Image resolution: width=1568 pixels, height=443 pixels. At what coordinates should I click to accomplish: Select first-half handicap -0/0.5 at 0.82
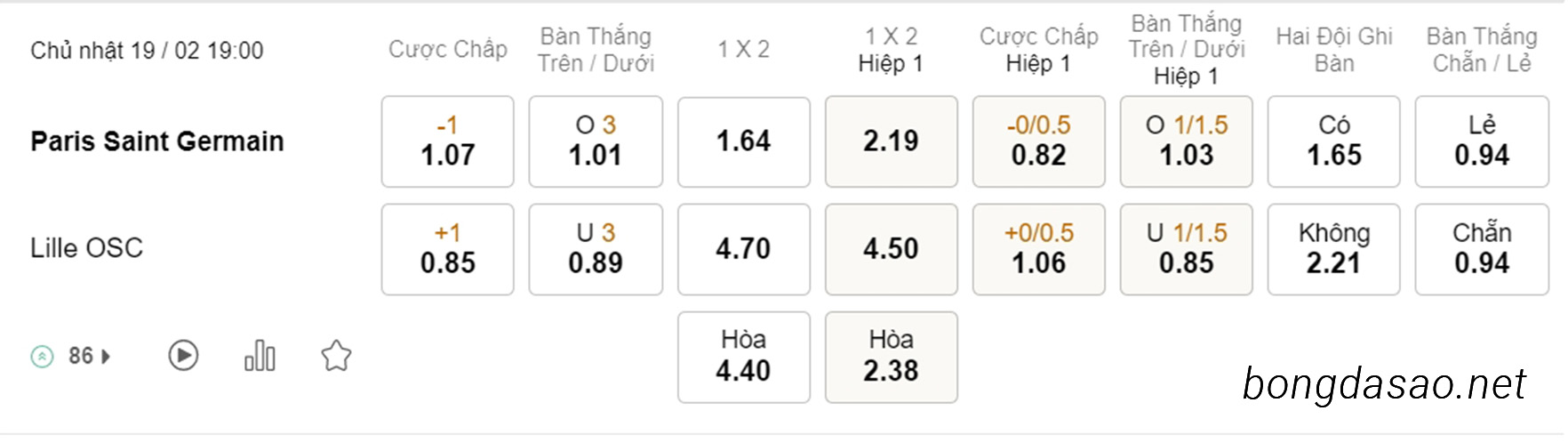1039,141
